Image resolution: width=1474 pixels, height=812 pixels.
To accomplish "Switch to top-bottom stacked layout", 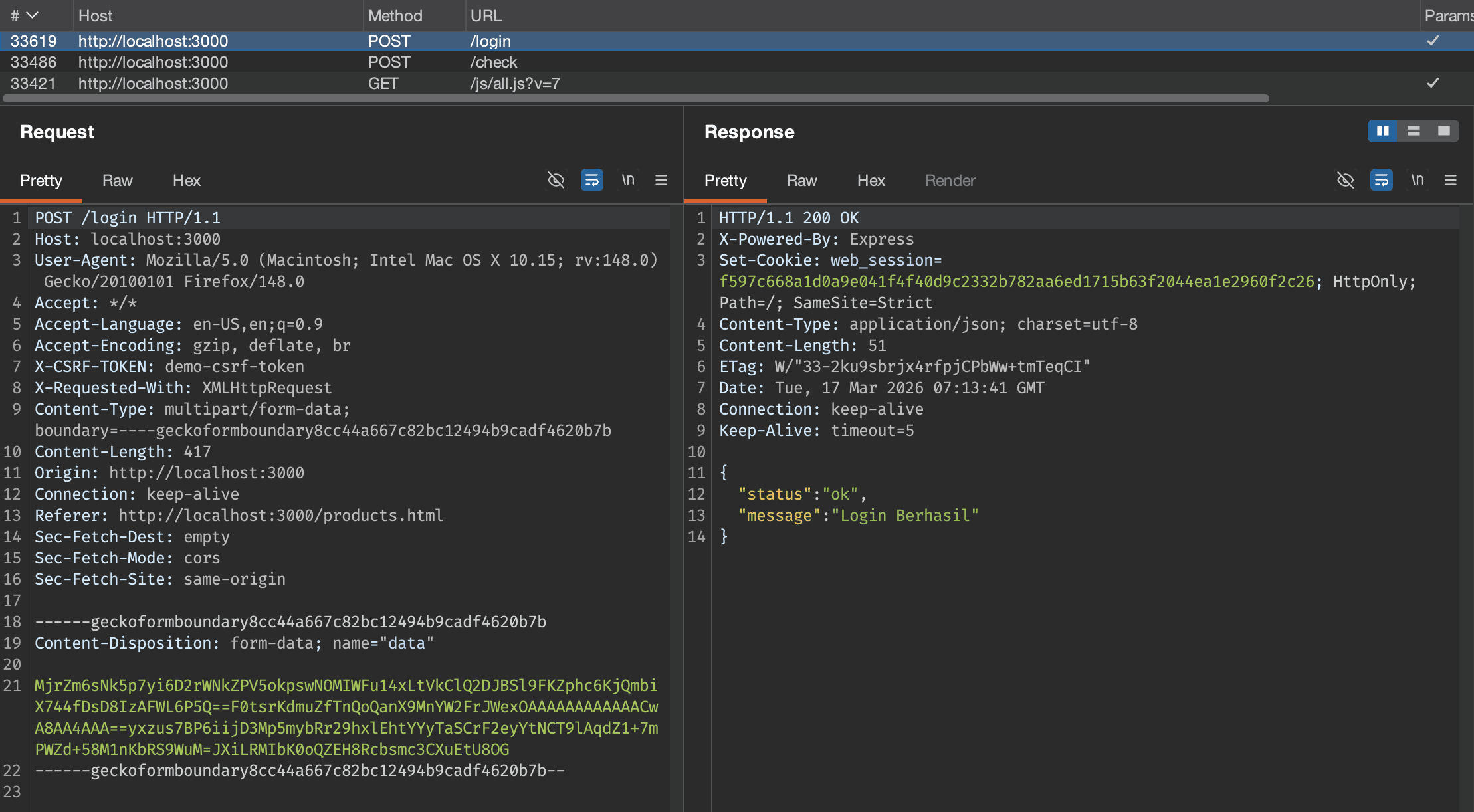I will (x=1413, y=131).
